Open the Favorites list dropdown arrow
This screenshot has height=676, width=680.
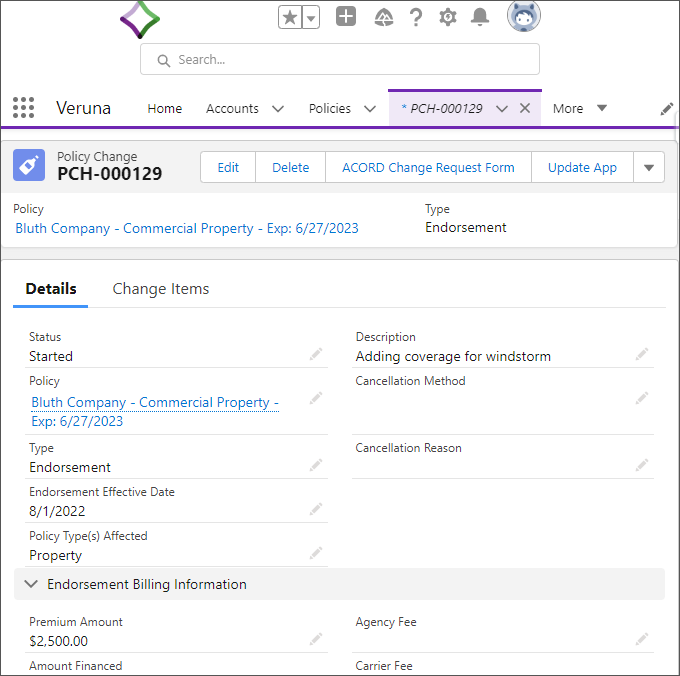[x=311, y=18]
